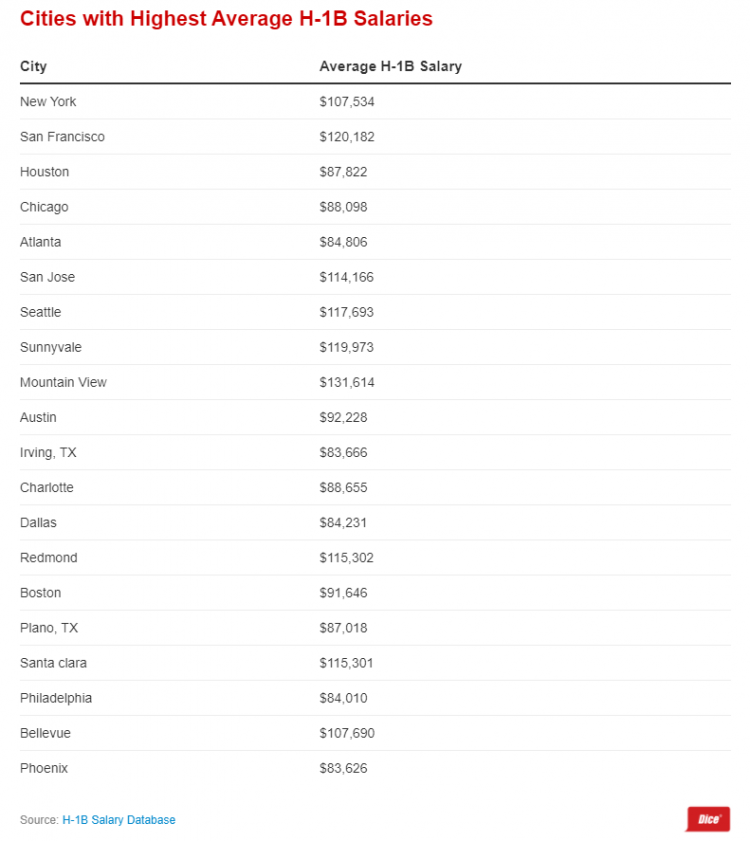This screenshot has width=750, height=841.
Task: Click the Sunnyvale city name
Action: pos(51,347)
